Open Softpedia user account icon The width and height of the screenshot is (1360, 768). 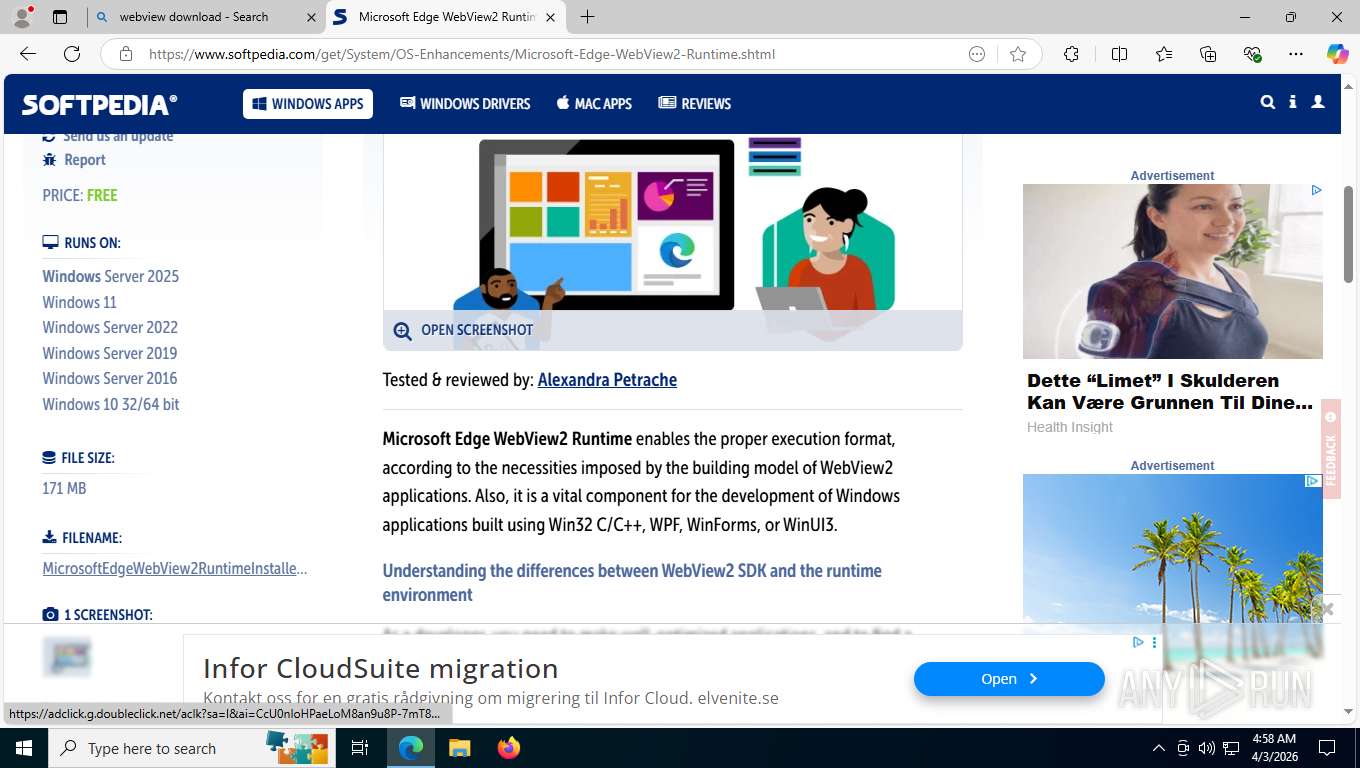pyautogui.click(x=1318, y=102)
